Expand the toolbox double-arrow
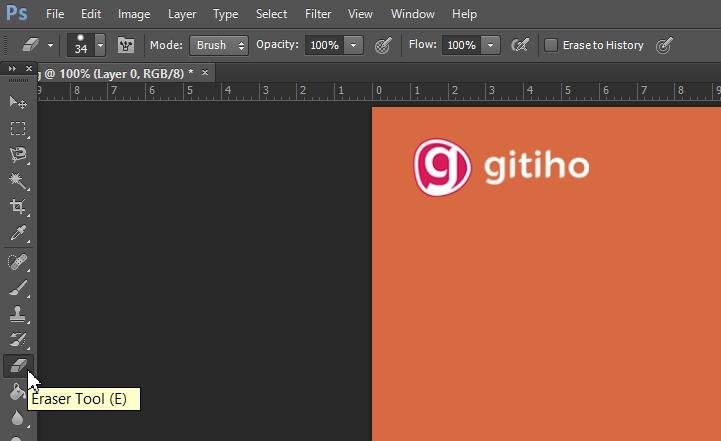721x441 pixels. [12, 69]
